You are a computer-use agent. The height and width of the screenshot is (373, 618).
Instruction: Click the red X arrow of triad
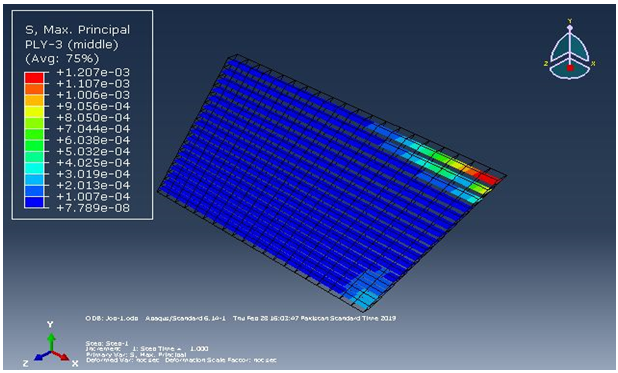tap(60, 356)
